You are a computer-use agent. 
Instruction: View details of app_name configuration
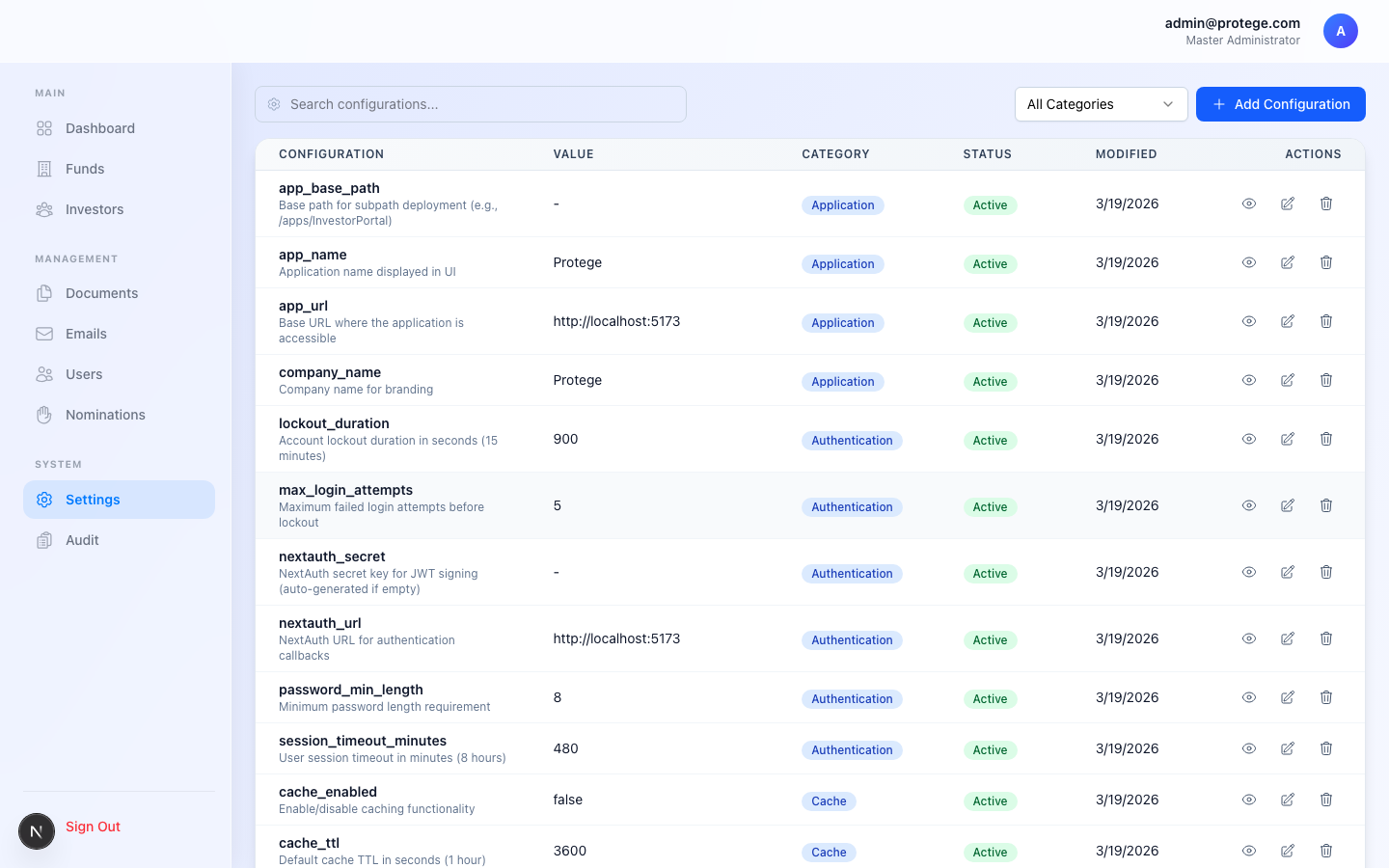(1249, 261)
